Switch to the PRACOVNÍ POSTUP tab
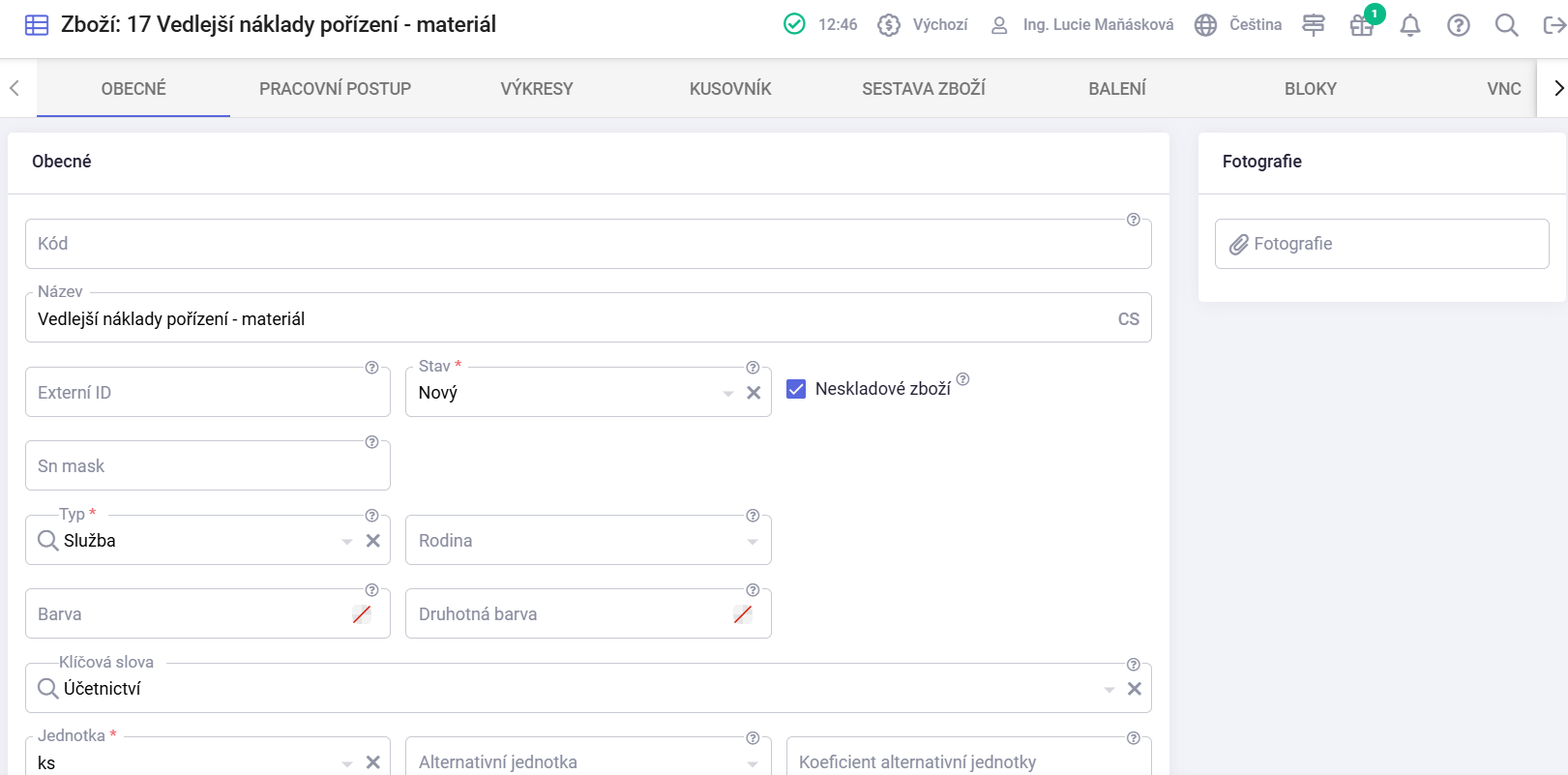 pos(336,89)
